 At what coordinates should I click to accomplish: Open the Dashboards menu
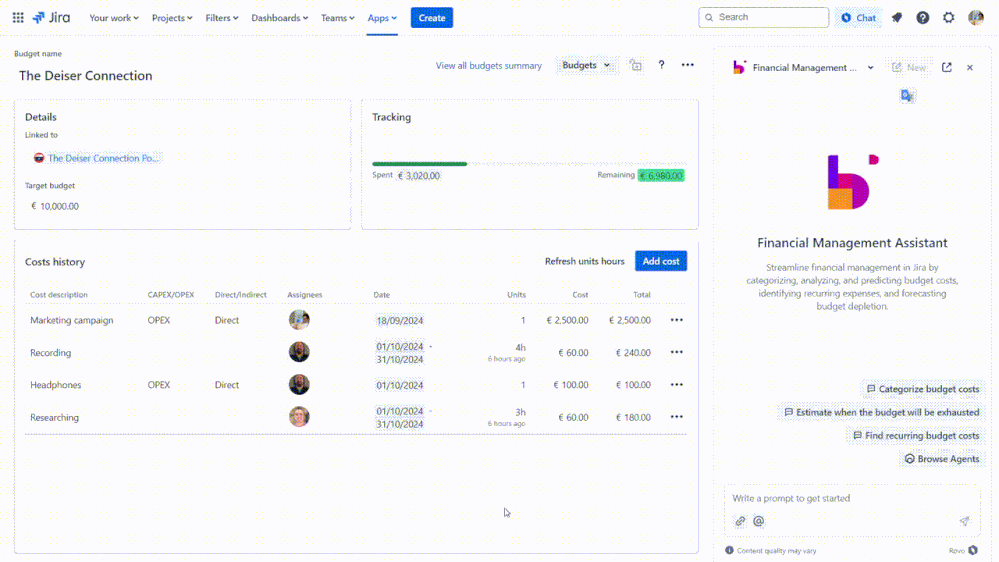[x=280, y=18]
